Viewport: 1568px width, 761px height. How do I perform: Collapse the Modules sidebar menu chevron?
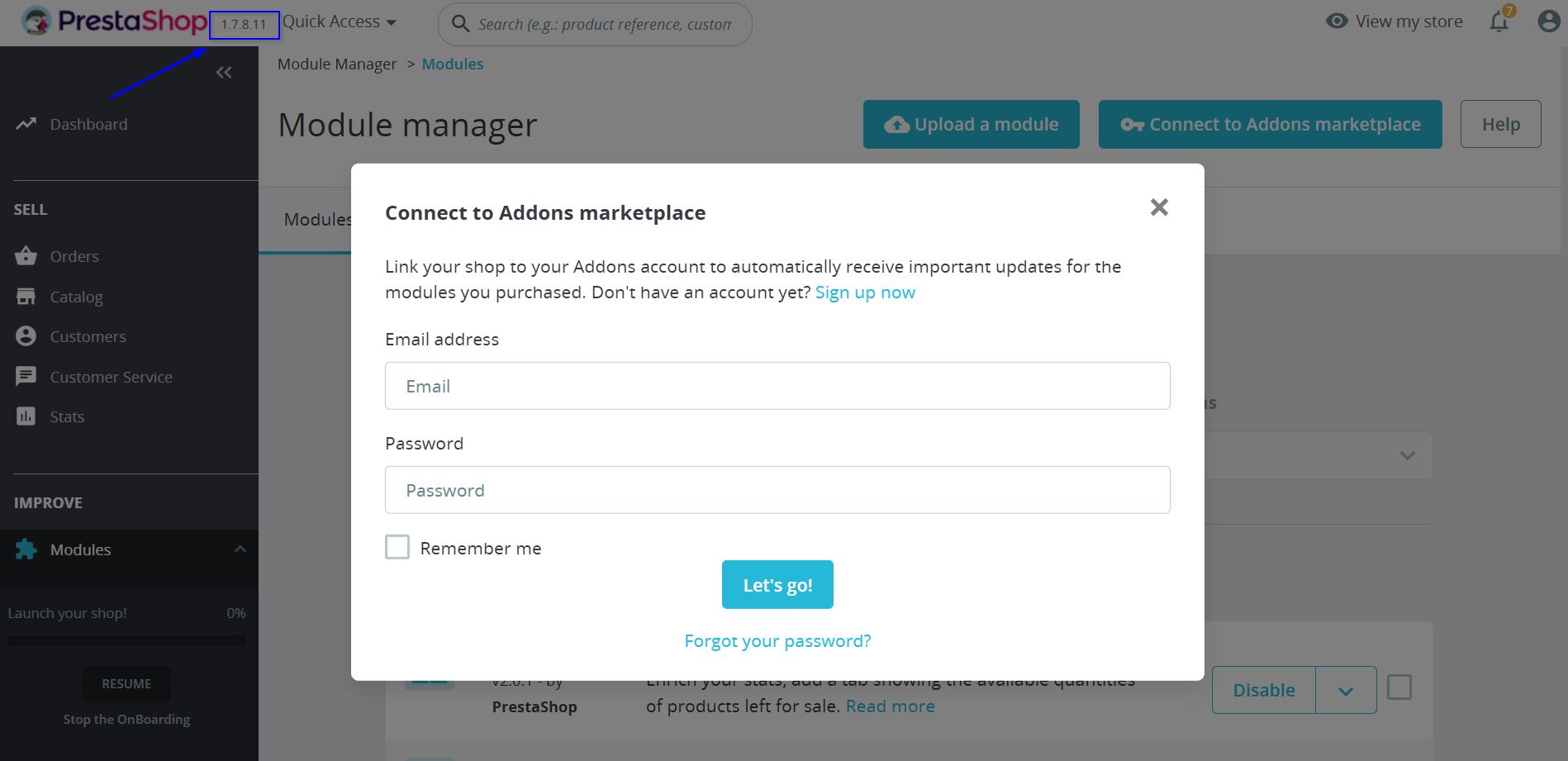pos(240,549)
